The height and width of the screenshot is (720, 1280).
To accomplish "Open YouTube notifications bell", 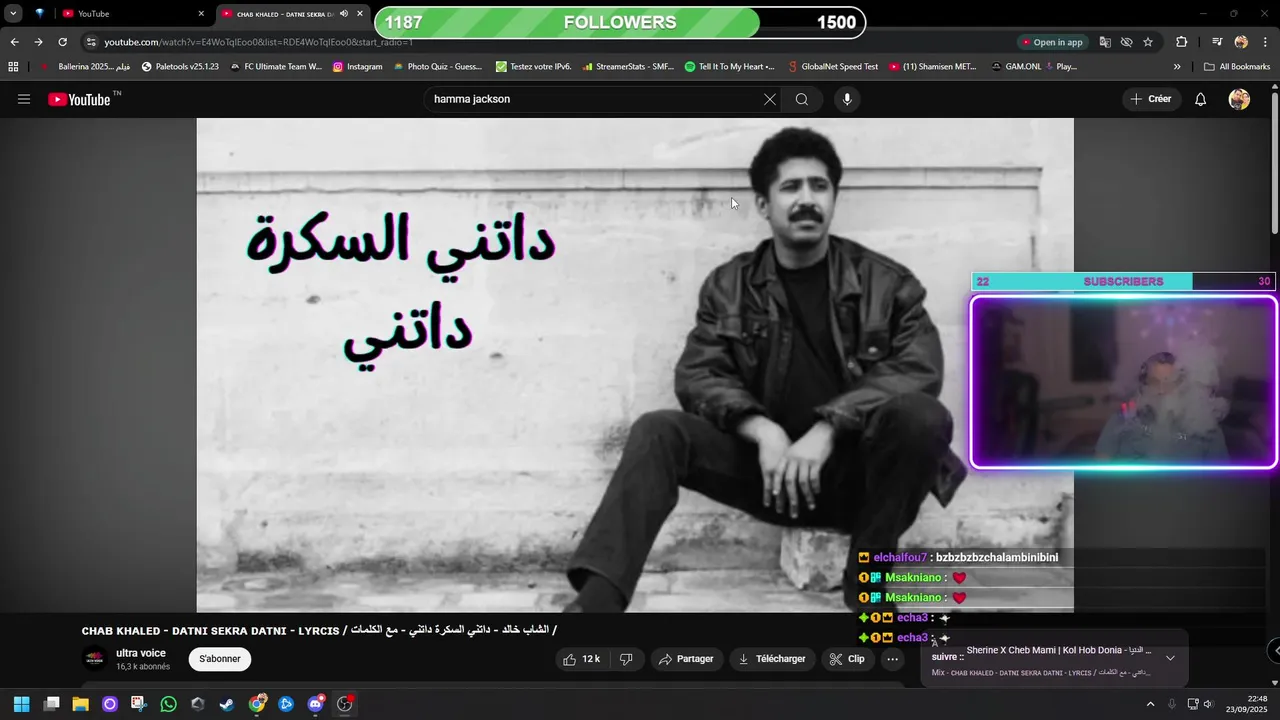I will click(x=1200, y=99).
